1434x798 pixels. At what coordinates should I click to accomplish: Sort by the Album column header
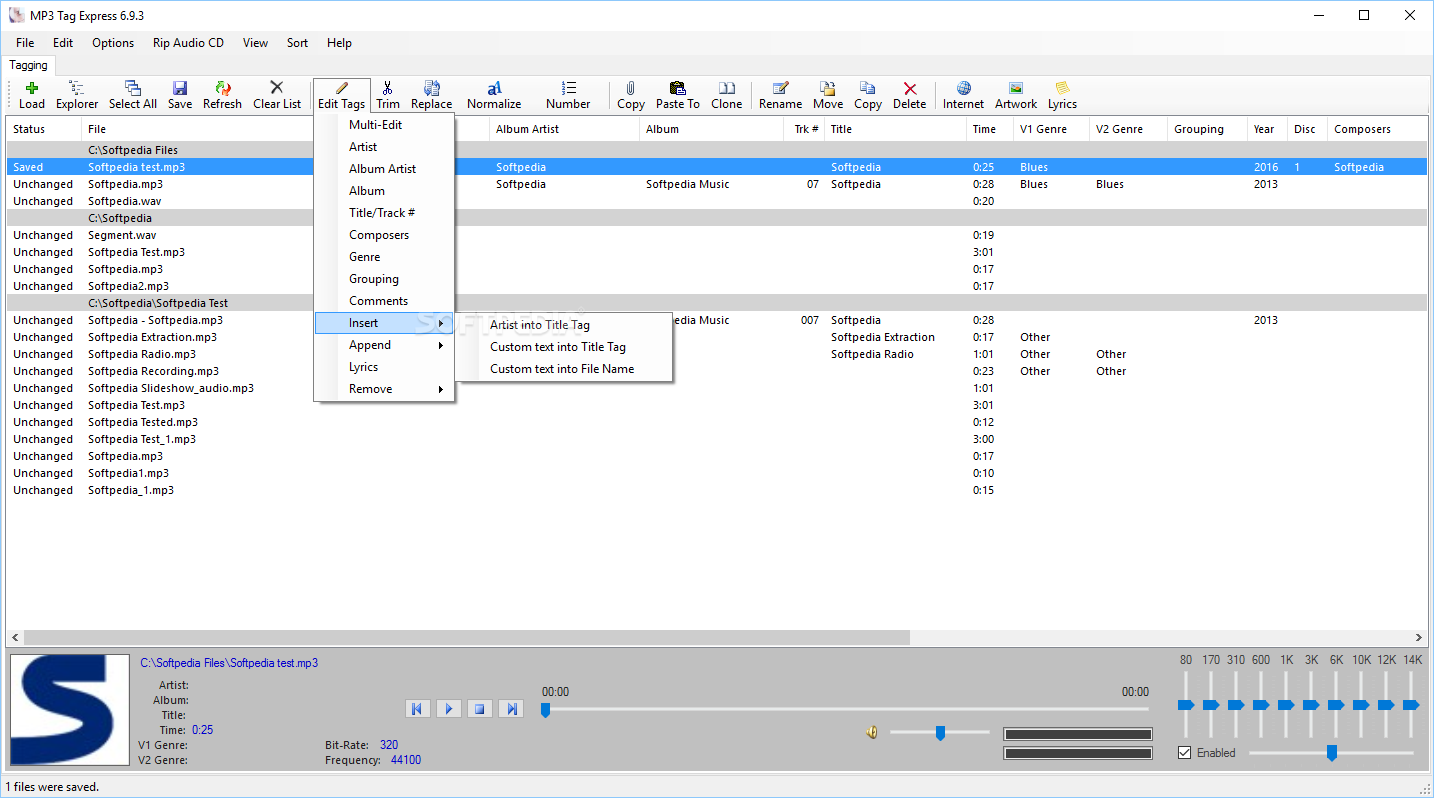coord(711,129)
